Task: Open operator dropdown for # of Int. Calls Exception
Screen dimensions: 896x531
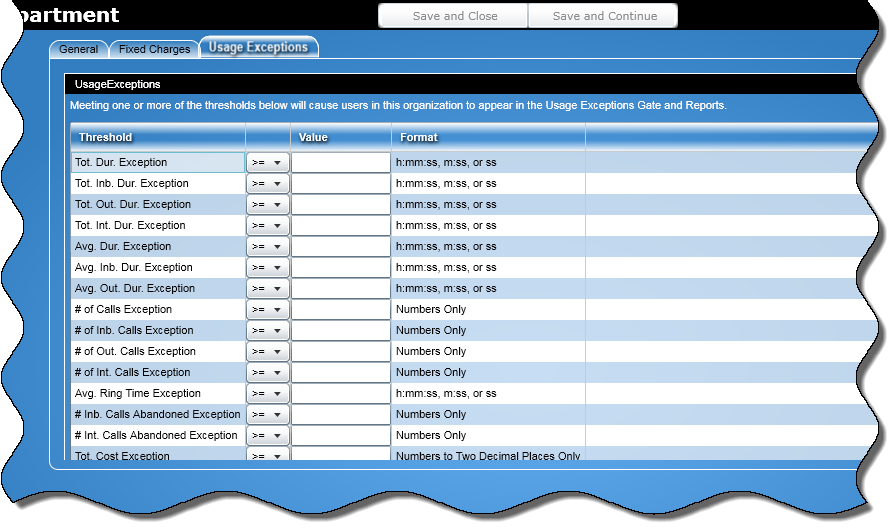Action: coord(267,373)
